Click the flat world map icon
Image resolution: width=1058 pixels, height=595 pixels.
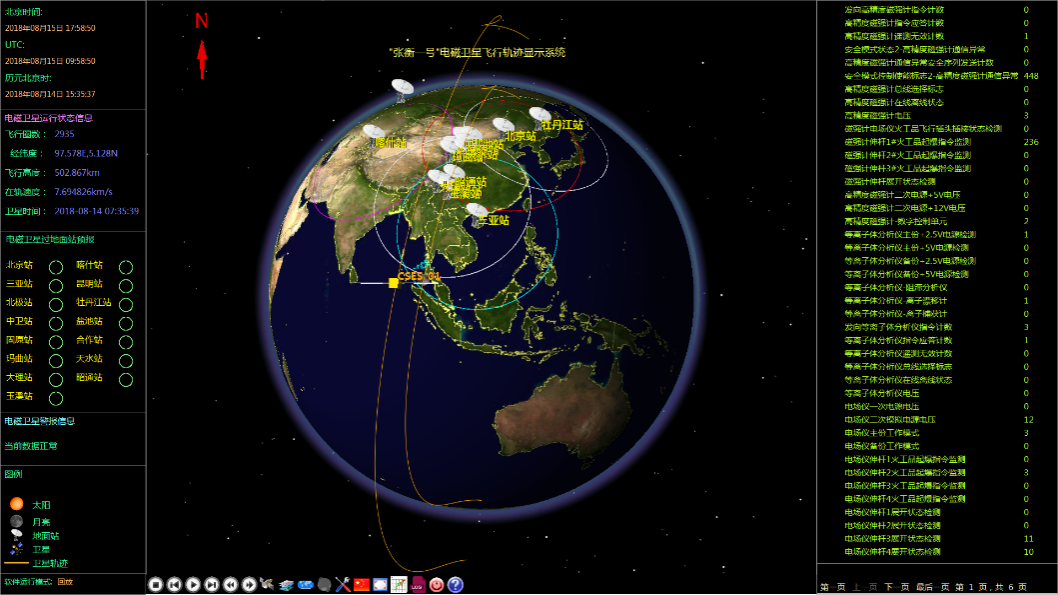pyautogui.click(x=305, y=585)
